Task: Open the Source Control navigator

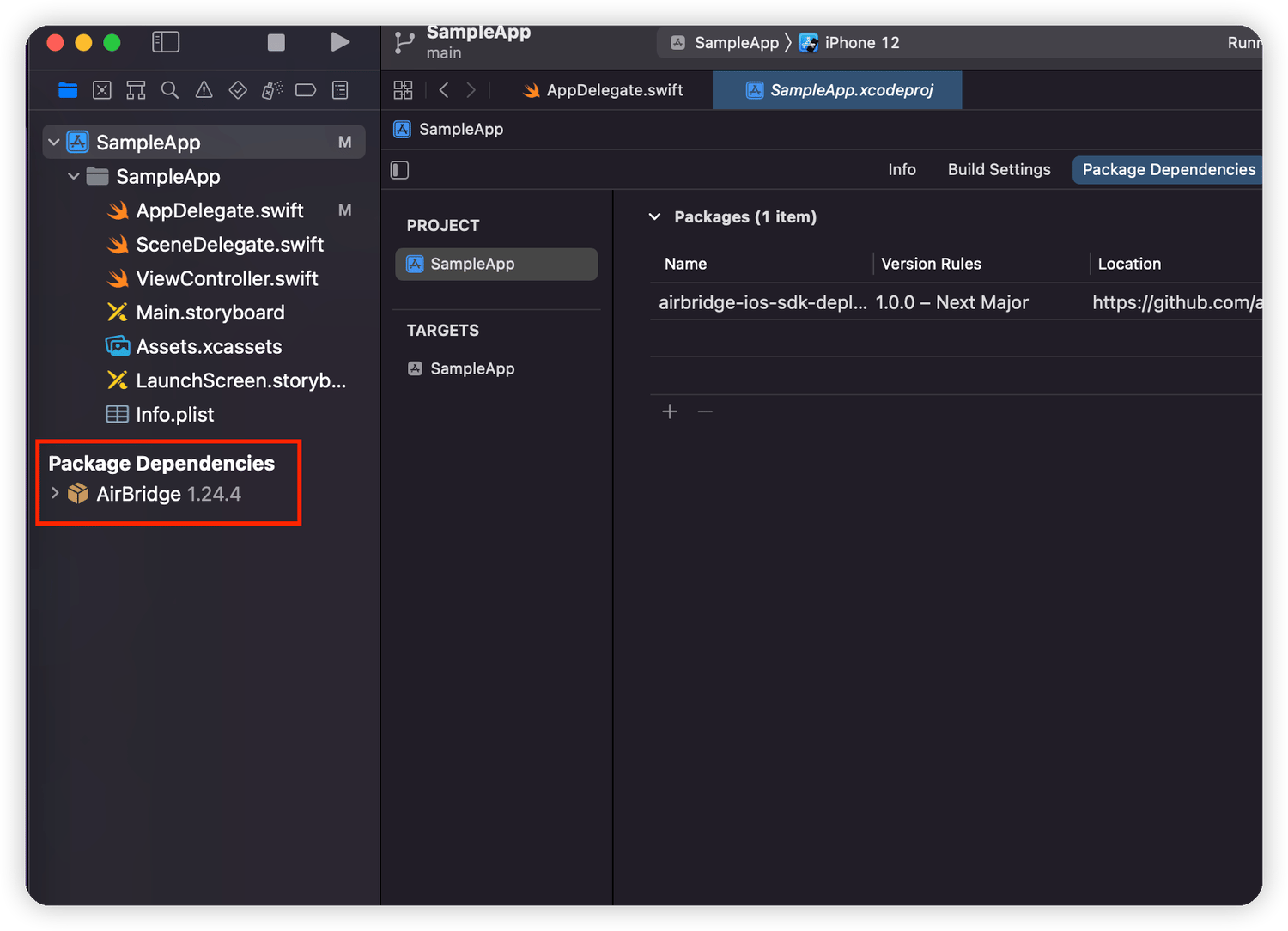Action: click(x=102, y=90)
